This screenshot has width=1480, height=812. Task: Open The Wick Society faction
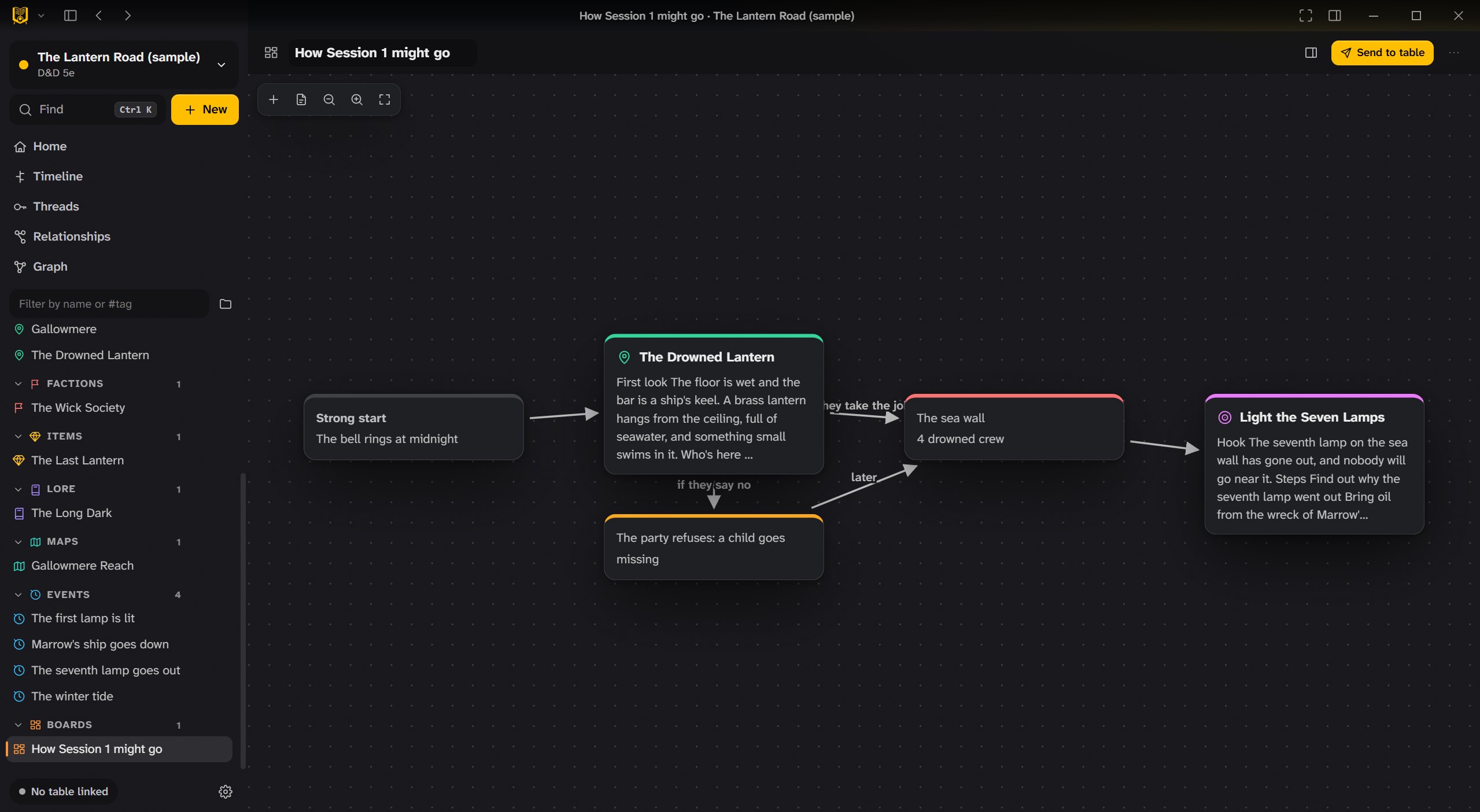point(119,408)
